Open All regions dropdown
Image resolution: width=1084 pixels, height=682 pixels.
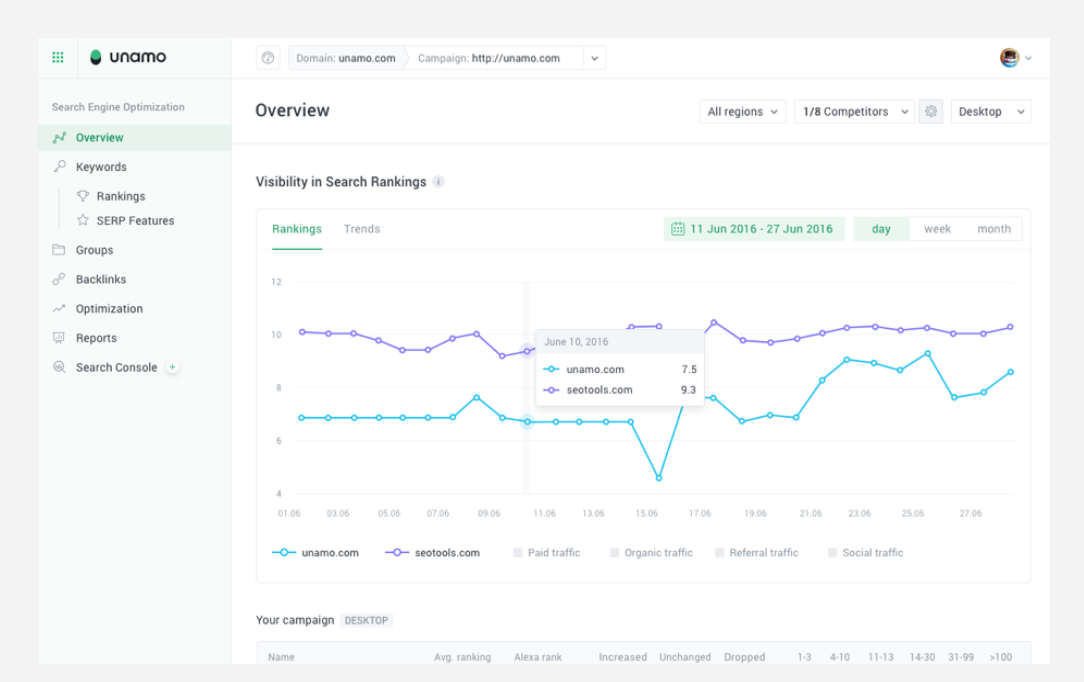tap(742, 111)
